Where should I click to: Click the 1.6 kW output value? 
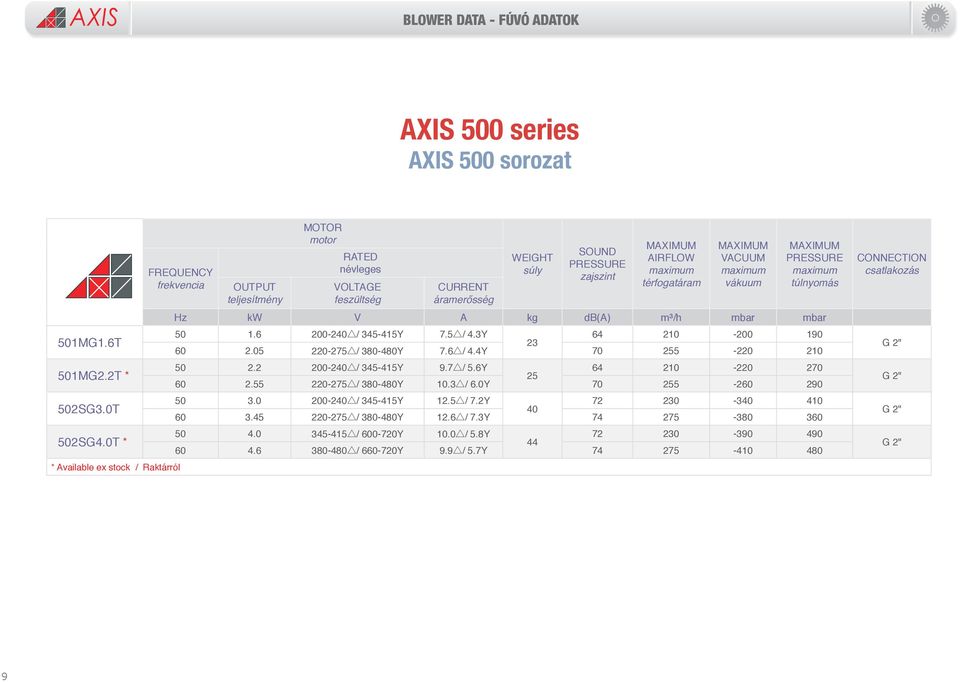[x=255, y=334]
